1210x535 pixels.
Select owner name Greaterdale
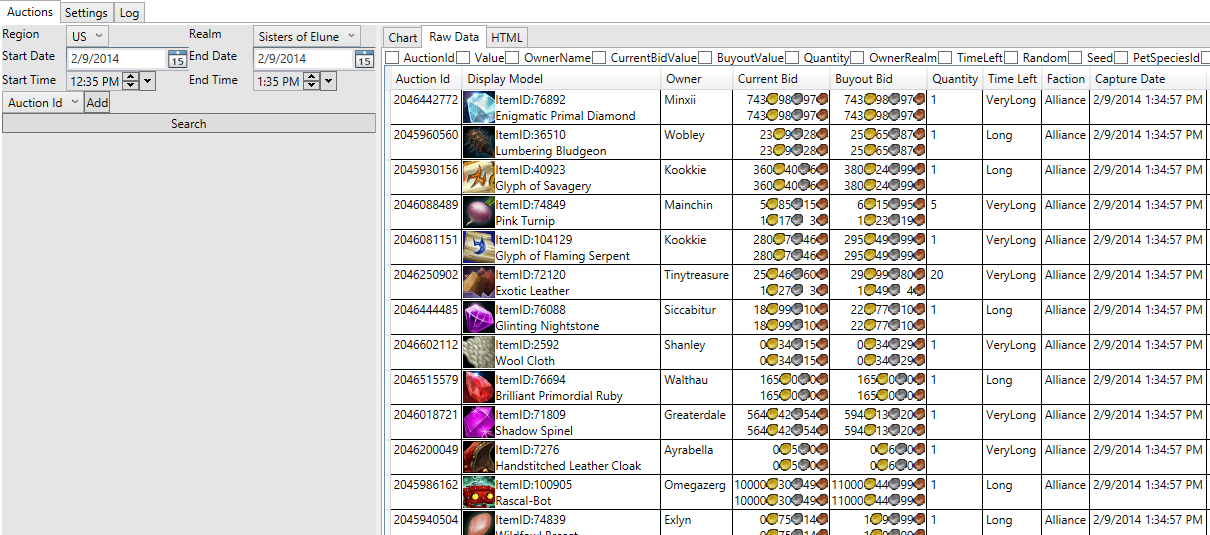[x=695, y=415]
